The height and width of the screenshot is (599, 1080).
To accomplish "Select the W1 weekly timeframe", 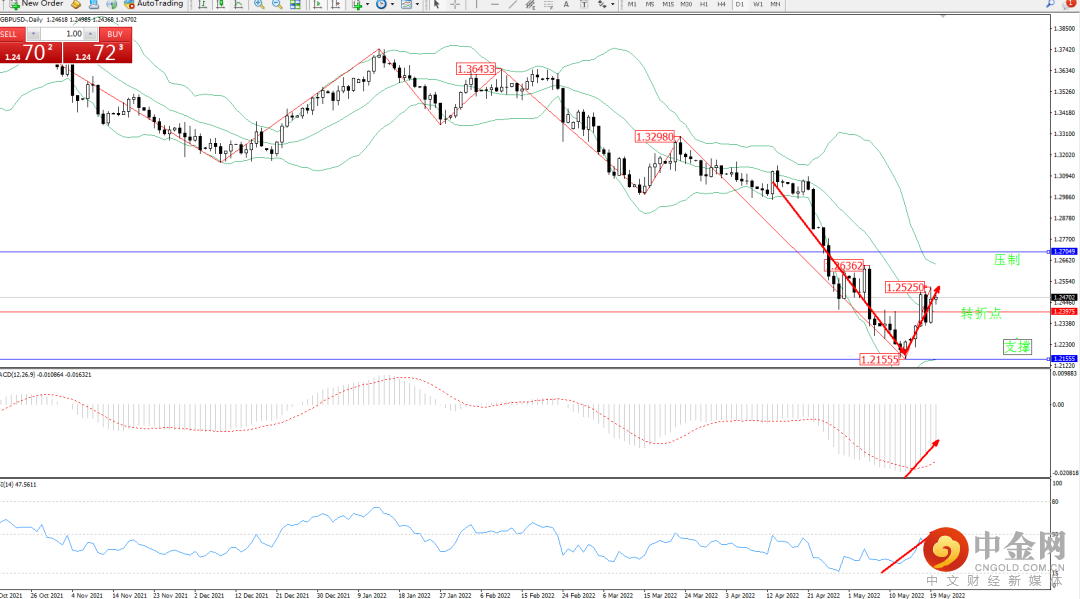I will click(x=758, y=4).
